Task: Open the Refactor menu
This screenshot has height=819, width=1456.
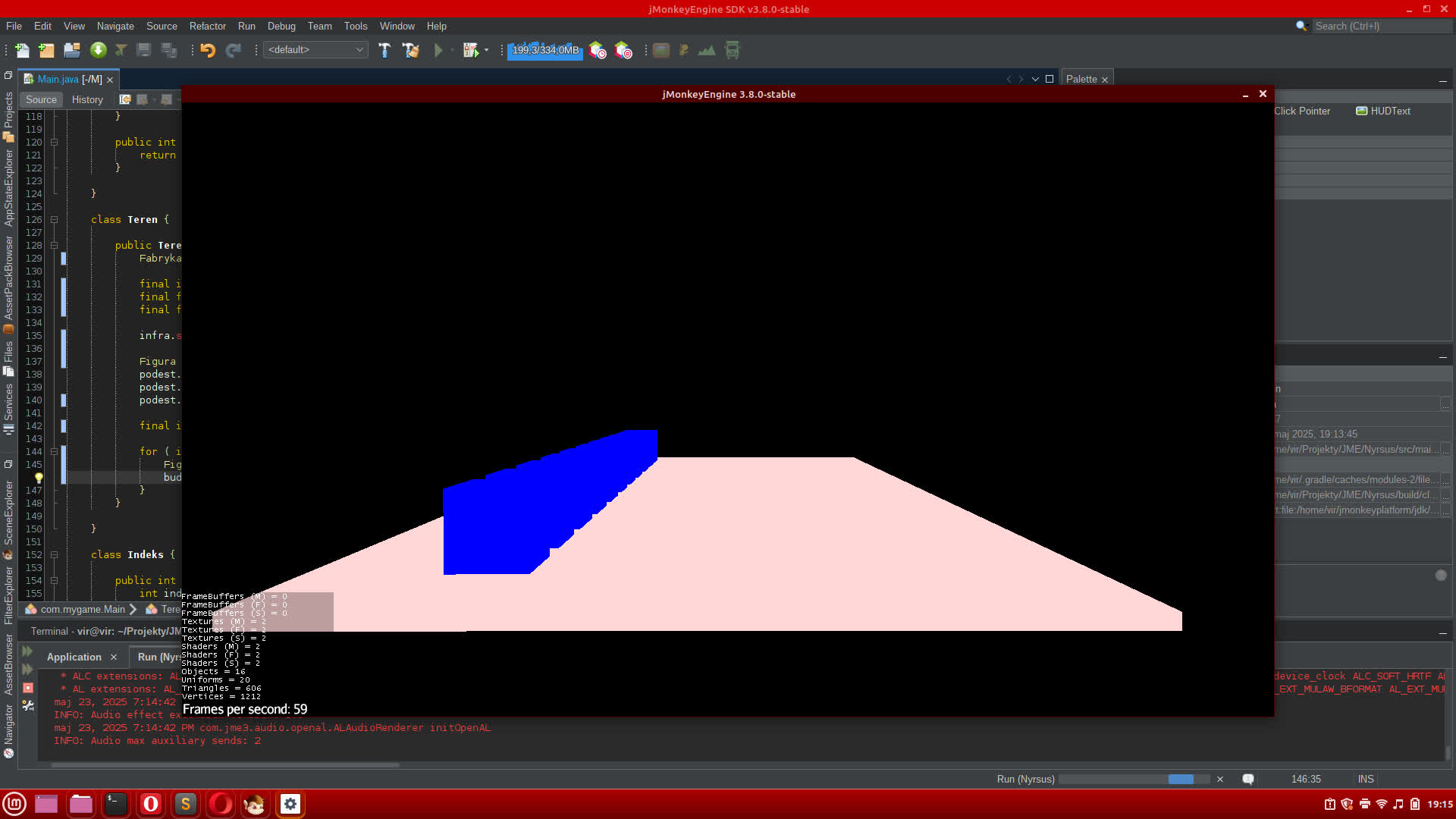Action: tap(207, 26)
